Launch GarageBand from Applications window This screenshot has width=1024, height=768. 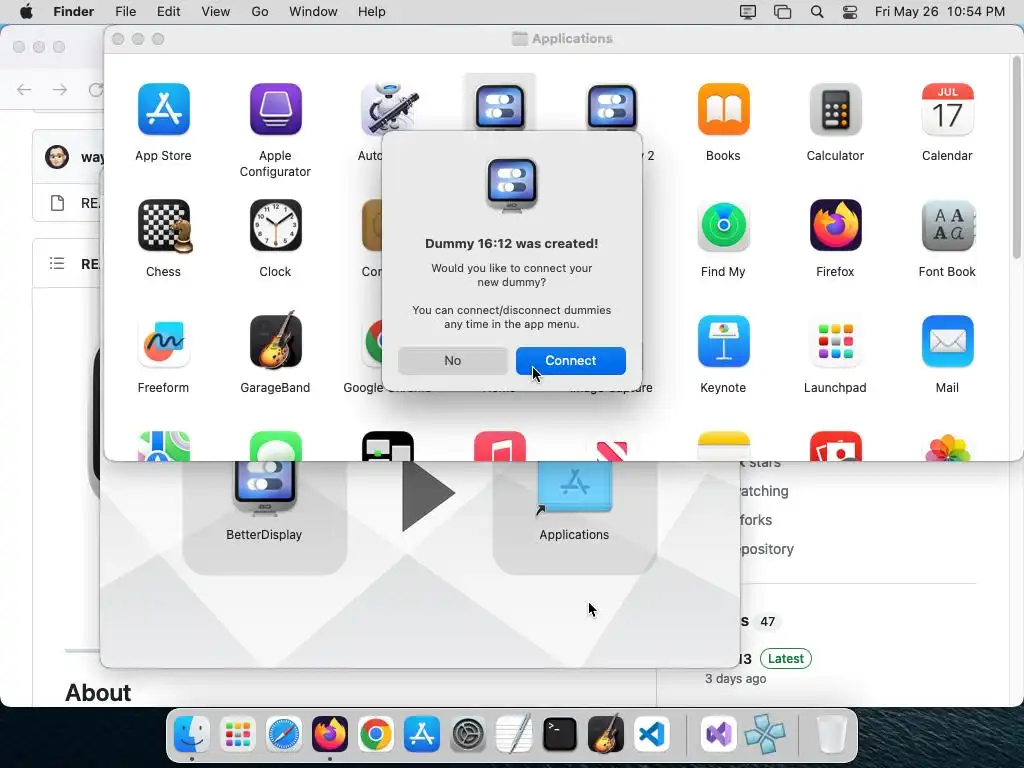[275, 340]
